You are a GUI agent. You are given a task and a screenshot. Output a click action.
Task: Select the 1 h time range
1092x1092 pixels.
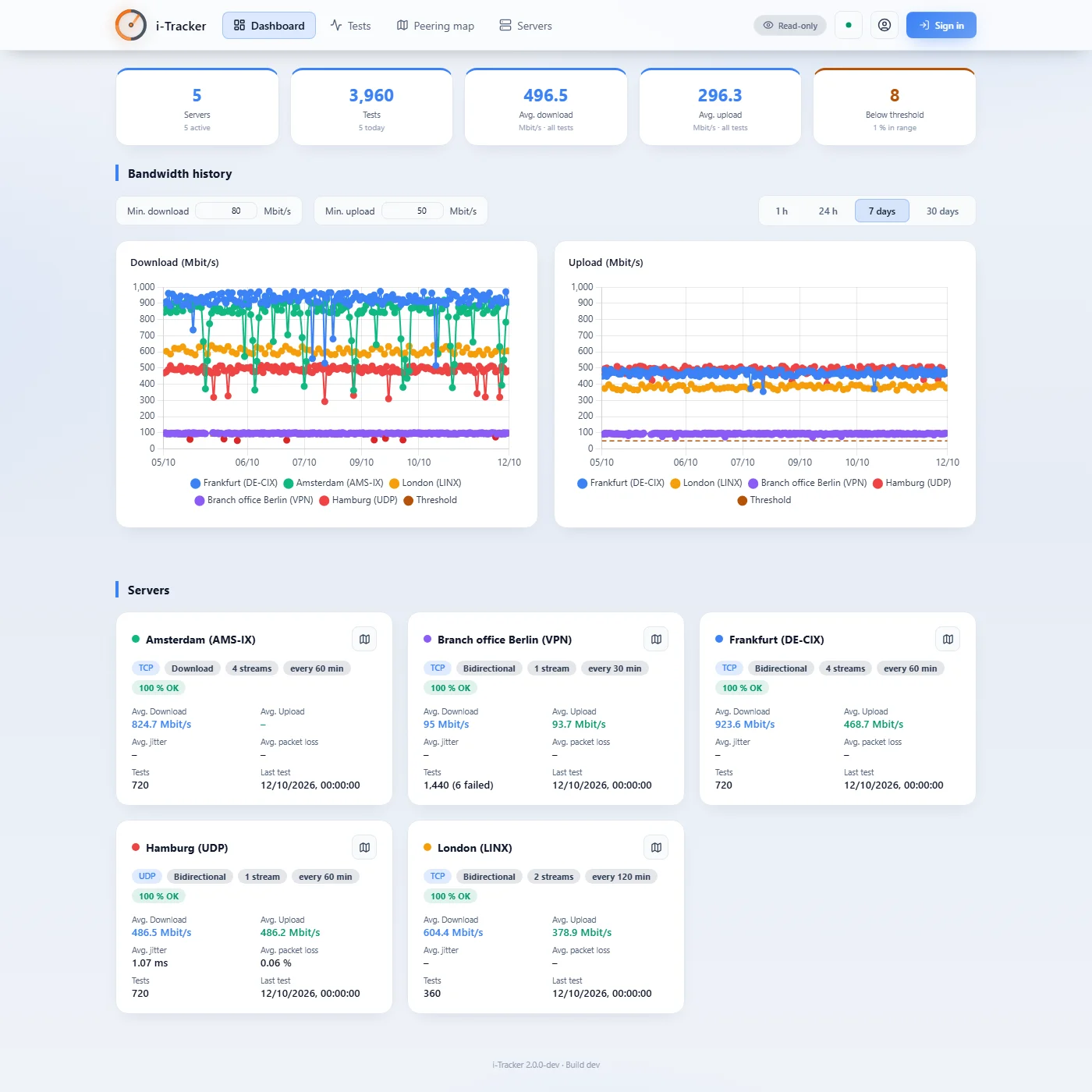[782, 211]
